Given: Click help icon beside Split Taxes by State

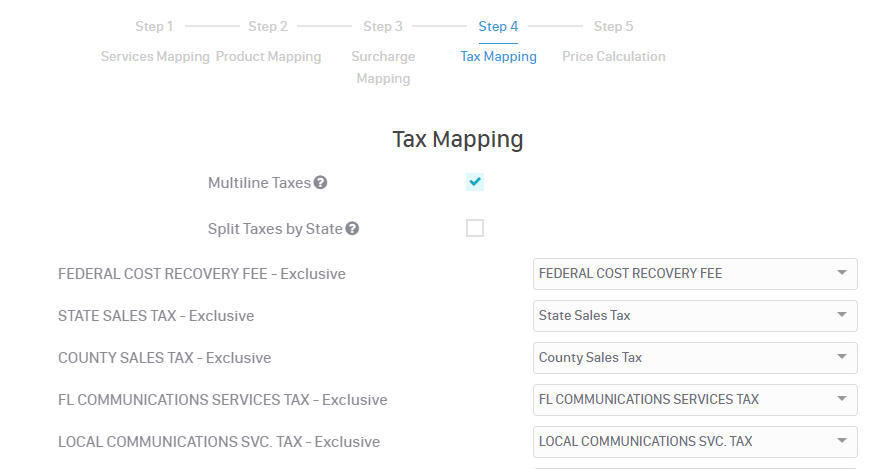Looking at the screenshot, I should pos(352,229).
